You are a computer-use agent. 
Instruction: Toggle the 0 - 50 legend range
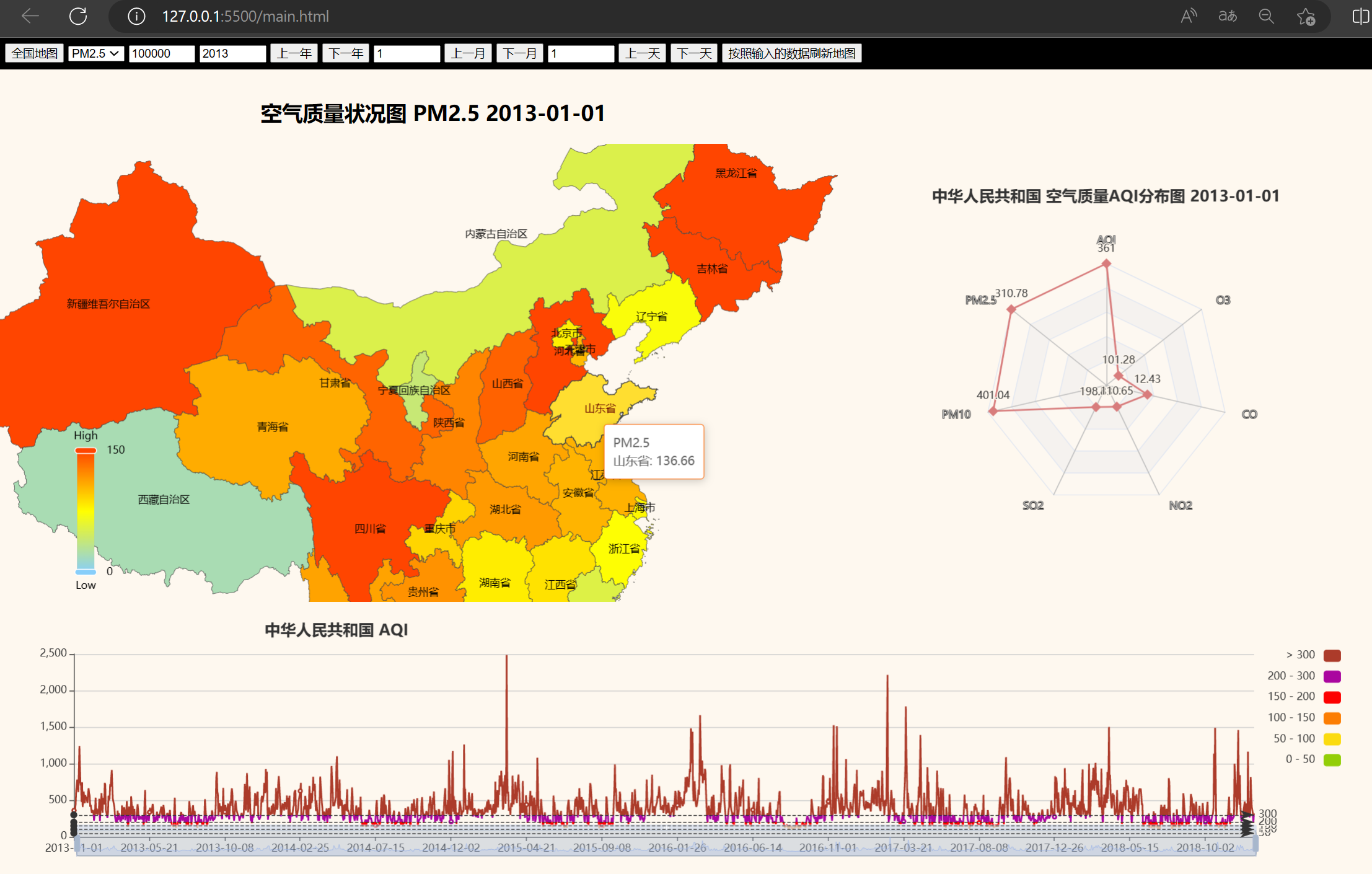[1331, 760]
